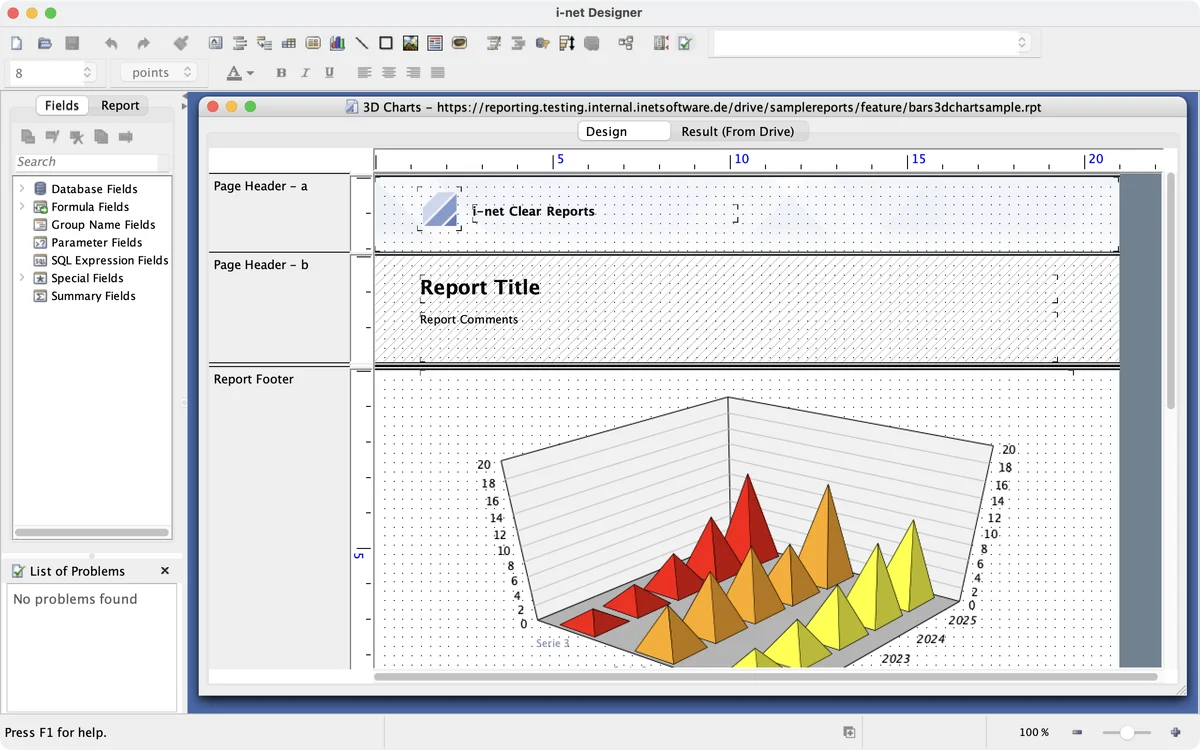This screenshot has width=1200, height=750.
Task: Click the Insert Chart toolbar icon
Action: (337, 43)
